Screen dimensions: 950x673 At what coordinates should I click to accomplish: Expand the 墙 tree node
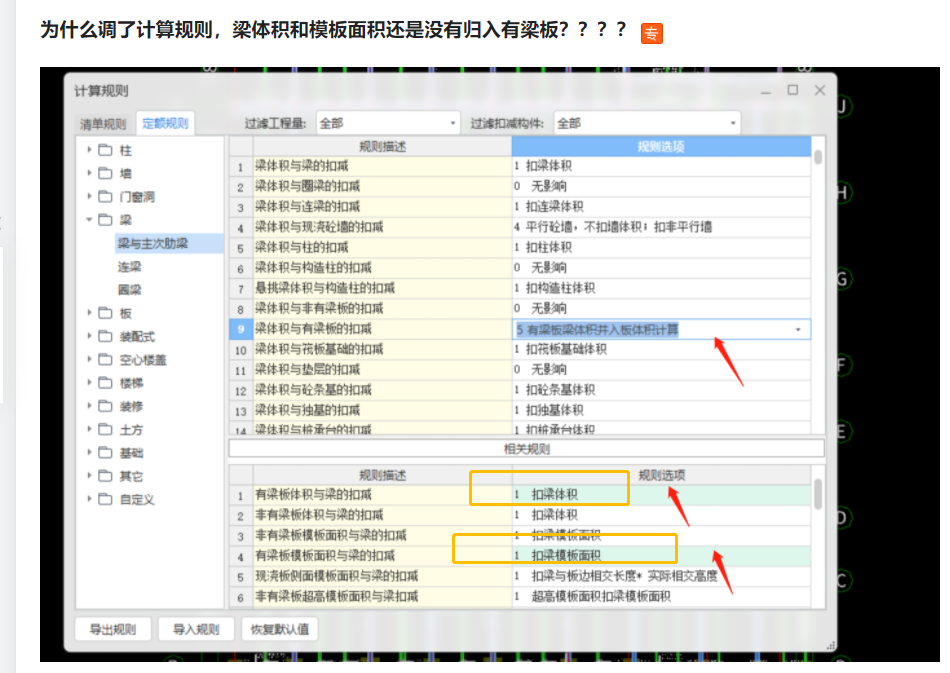tap(89, 173)
